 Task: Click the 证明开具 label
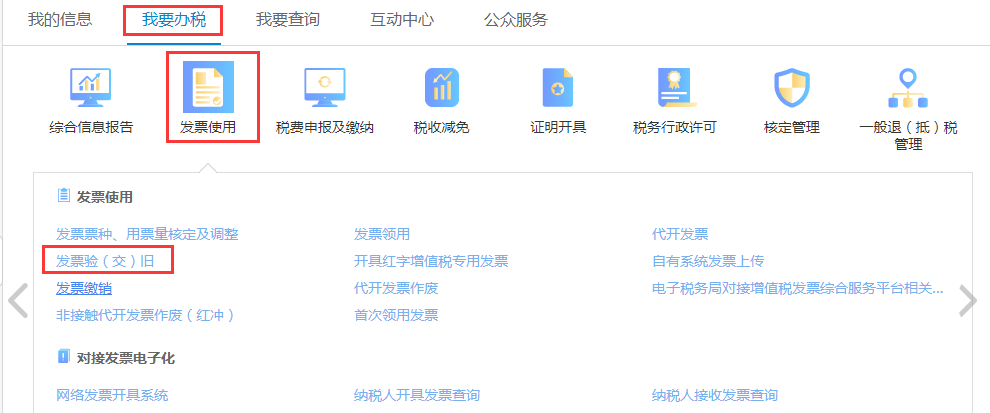tap(558, 128)
